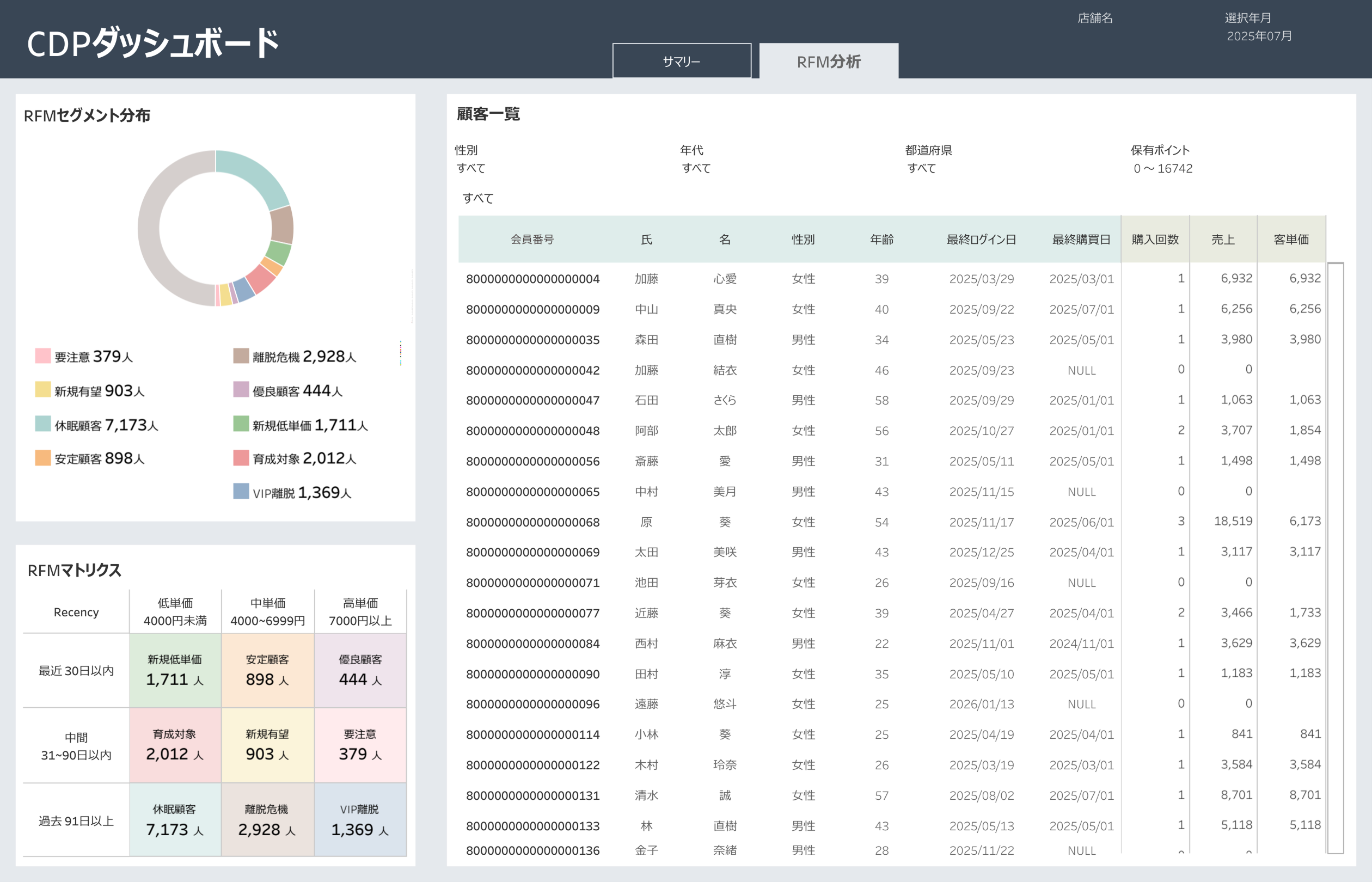The image size is (1372, 882).
Task: Click the 育成対象 legend swatch
Action: 241,458
